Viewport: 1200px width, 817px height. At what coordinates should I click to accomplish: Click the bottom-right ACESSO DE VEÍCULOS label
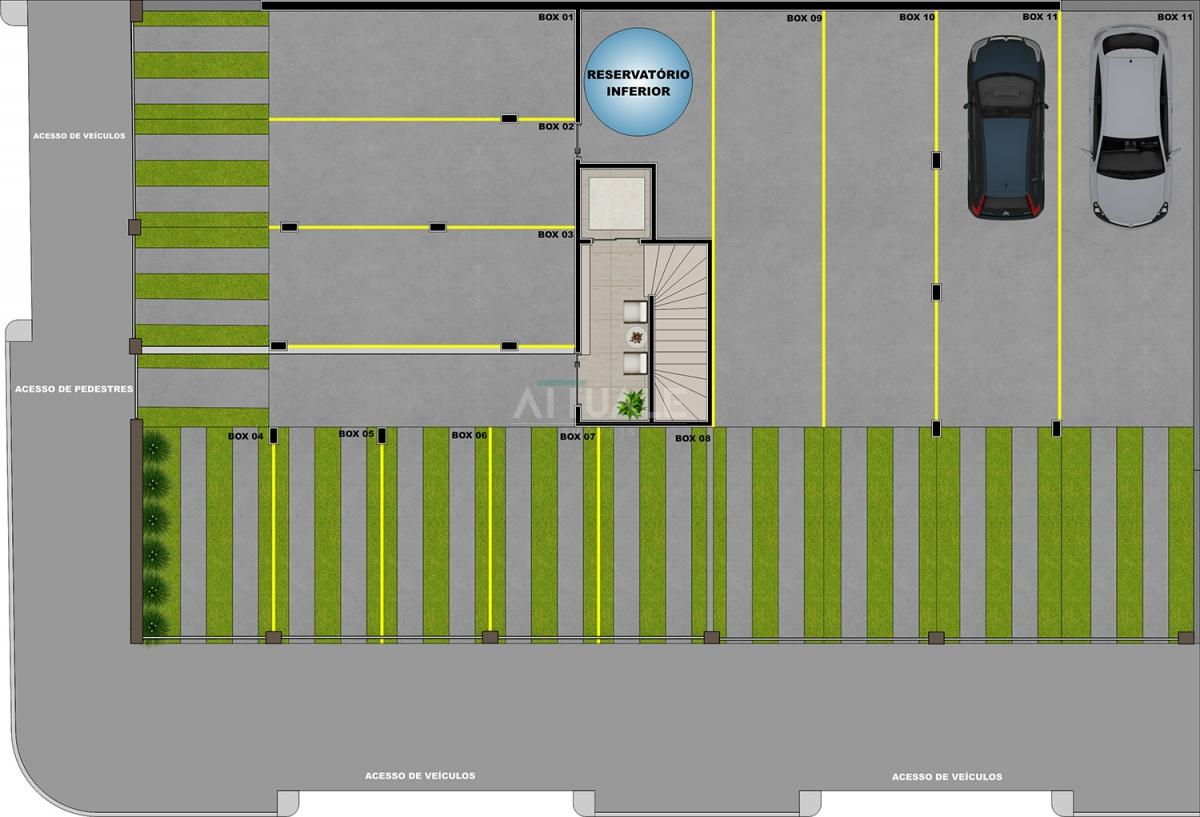[946, 777]
